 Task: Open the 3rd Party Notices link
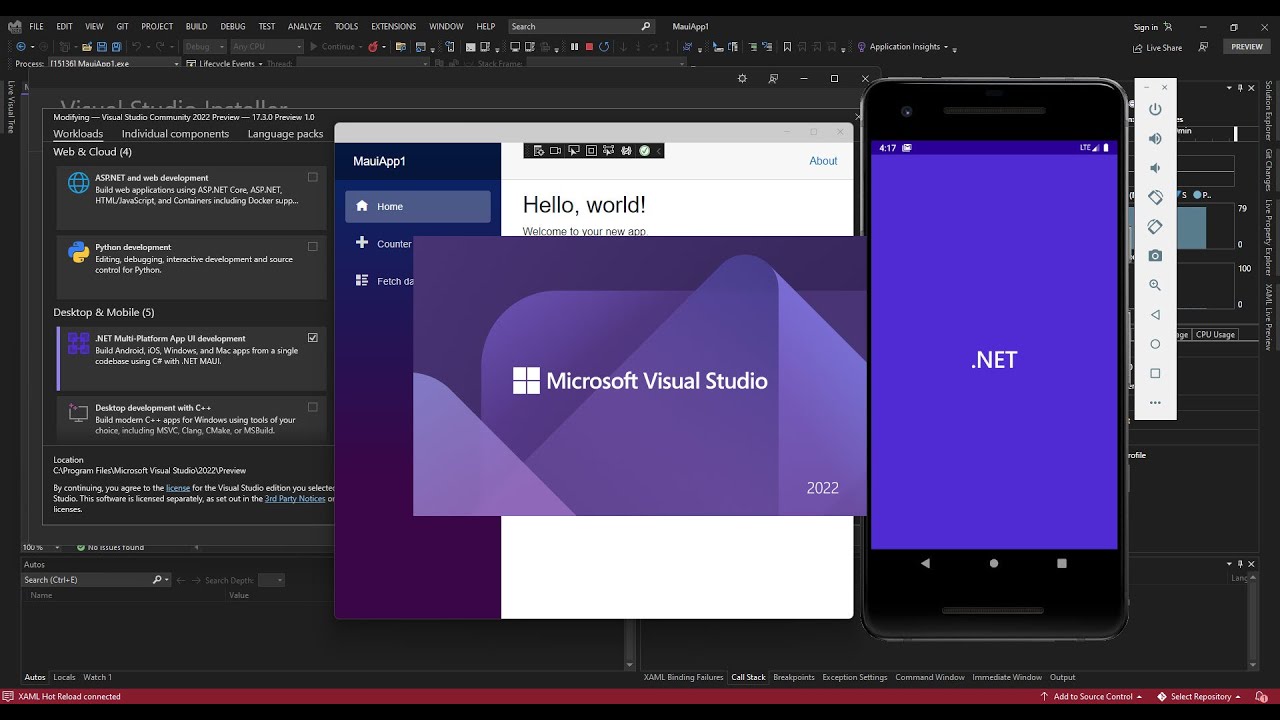point(295,498)
